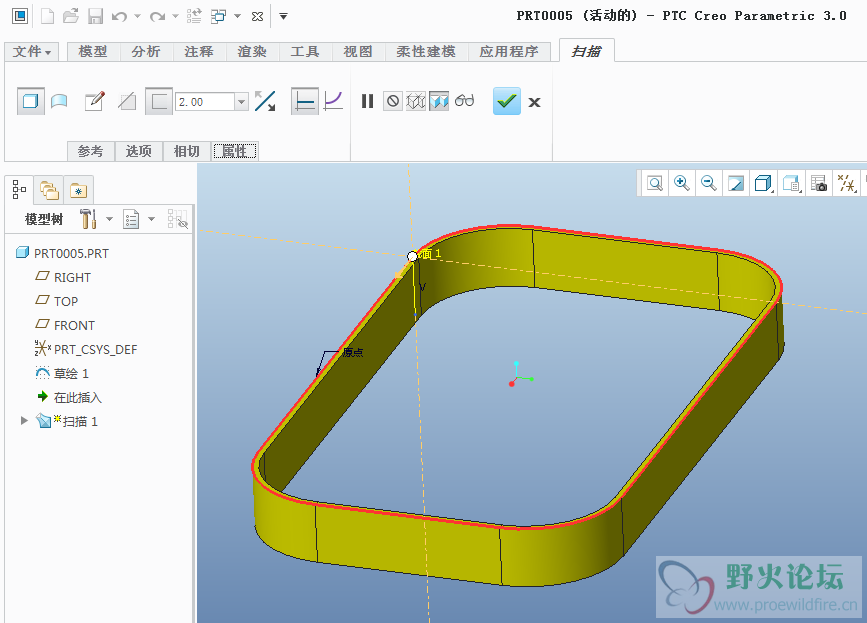Select the constant section sweep option

pyautogui.click(x=305, y=101)
